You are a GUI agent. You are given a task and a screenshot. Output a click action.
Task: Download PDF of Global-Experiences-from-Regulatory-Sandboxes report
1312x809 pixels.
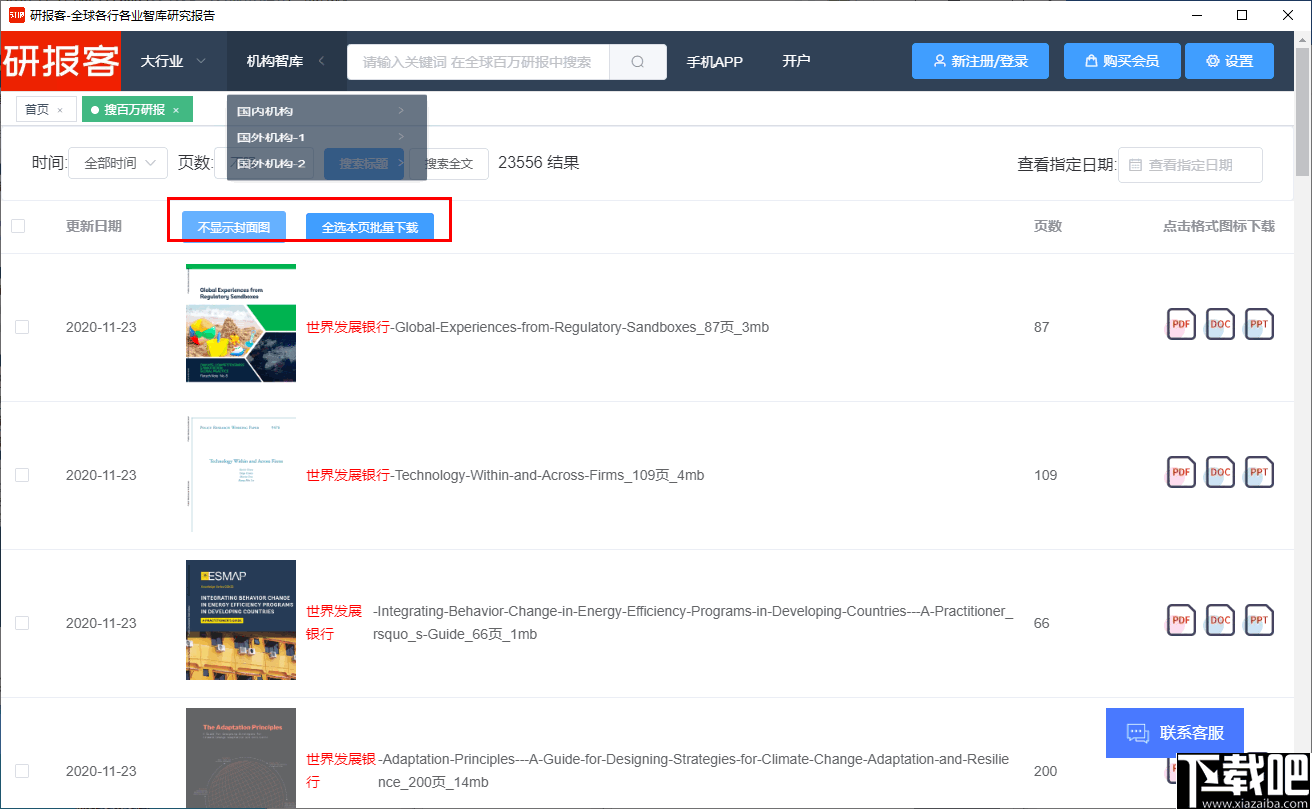click(x=1181, y=324)
